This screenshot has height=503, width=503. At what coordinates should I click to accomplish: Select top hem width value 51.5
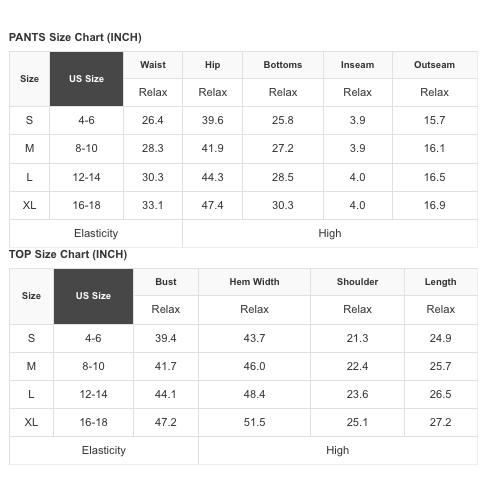pyautogui.click(x=254, y=422)
